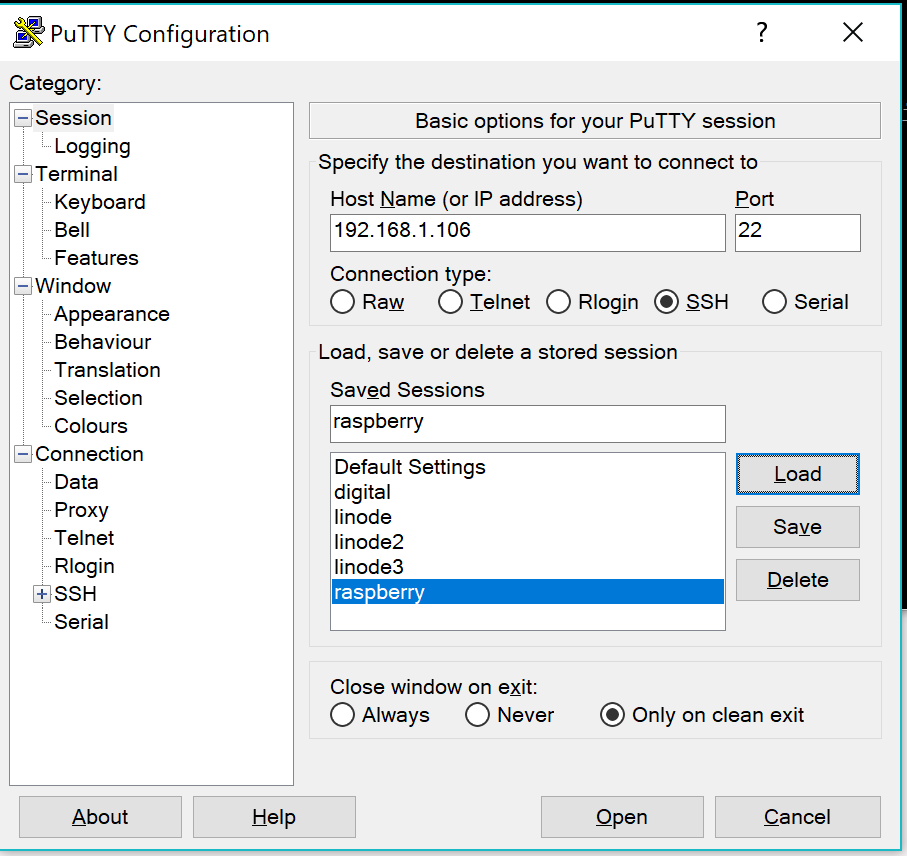Set close window on exit to Always
Viewport: 907px width, 856px height.
(342, 715)
